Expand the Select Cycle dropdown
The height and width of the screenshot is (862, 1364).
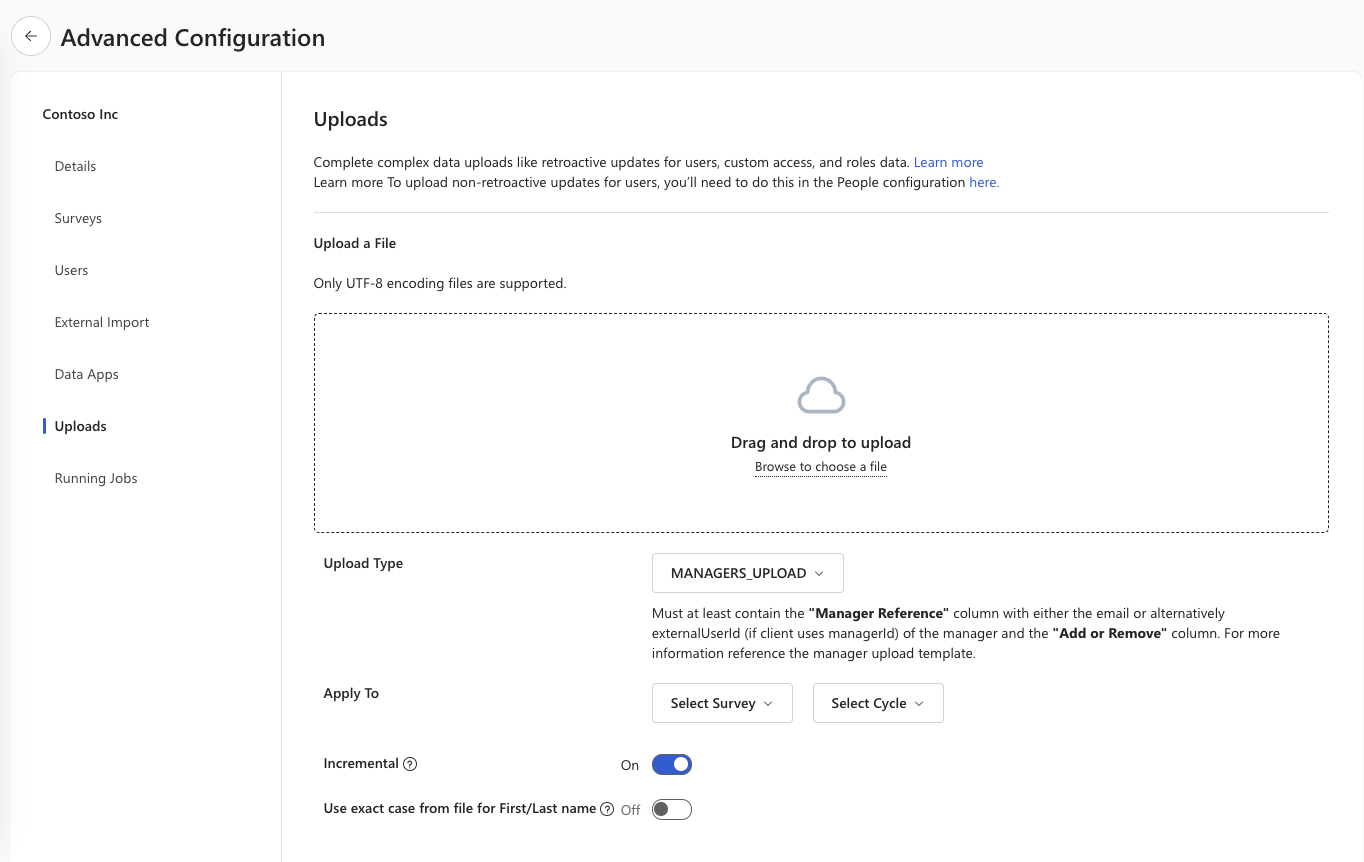pyautogui.click(x=877, y=703)
